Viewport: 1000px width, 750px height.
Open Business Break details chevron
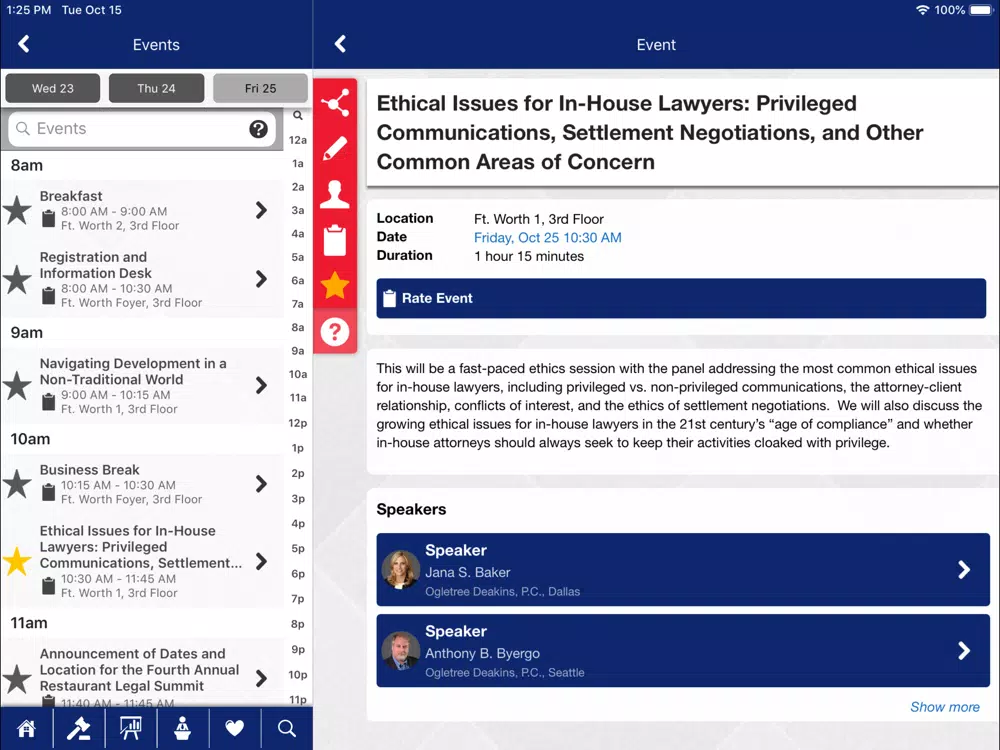click(261, 484)
